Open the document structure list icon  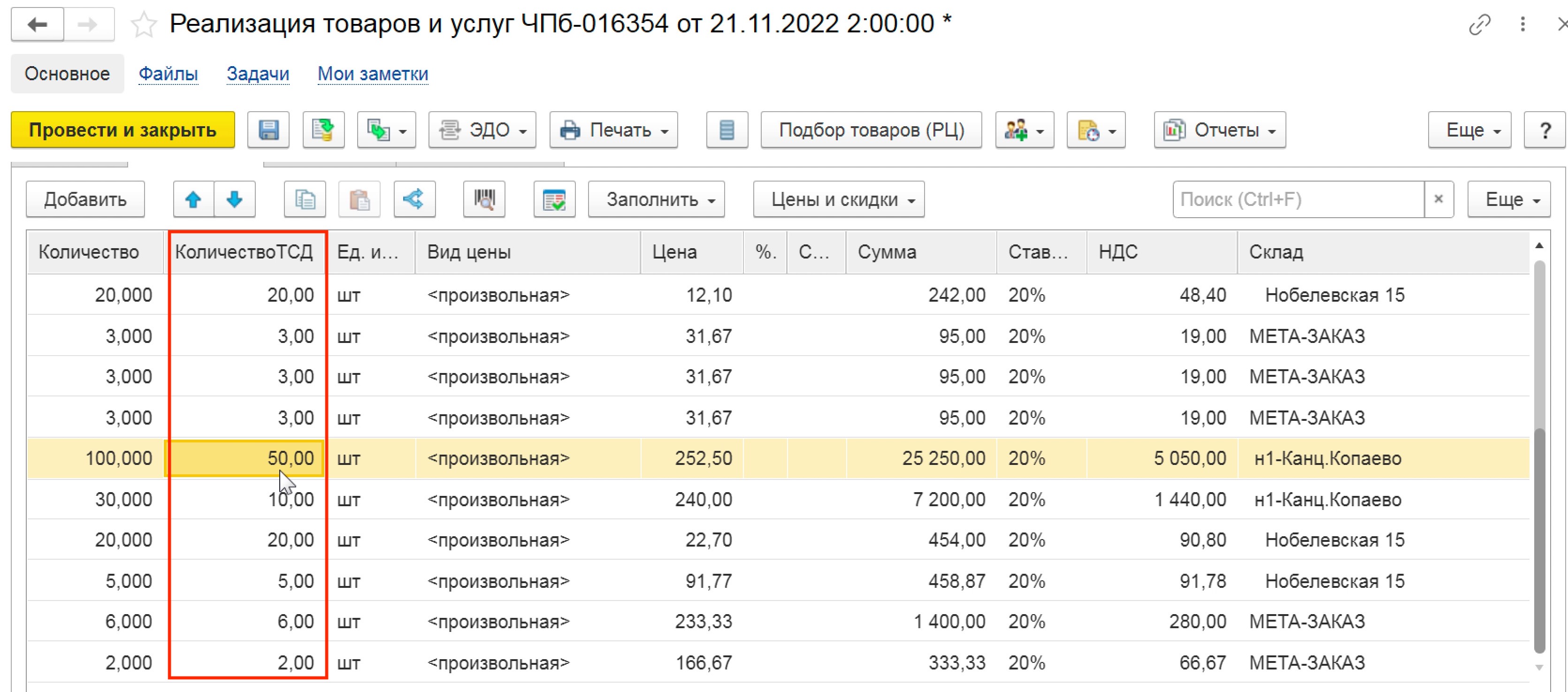pos(727,129)
